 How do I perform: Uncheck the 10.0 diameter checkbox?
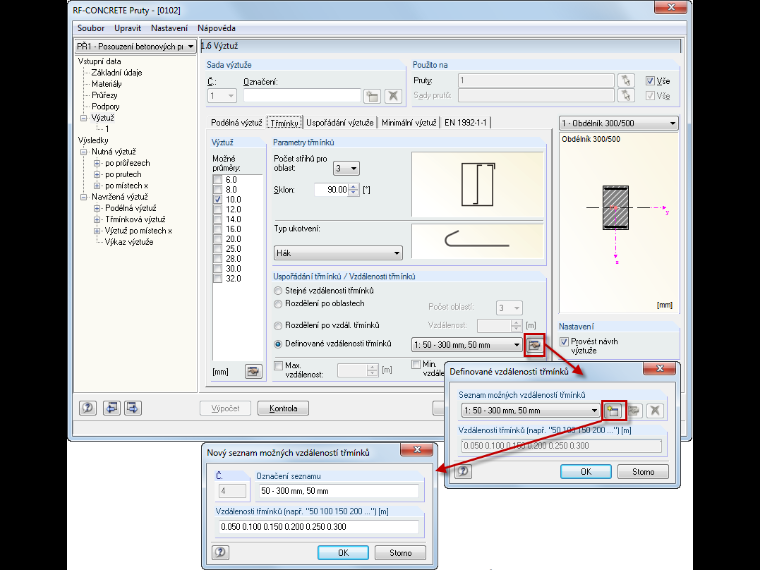coord(217,199)
